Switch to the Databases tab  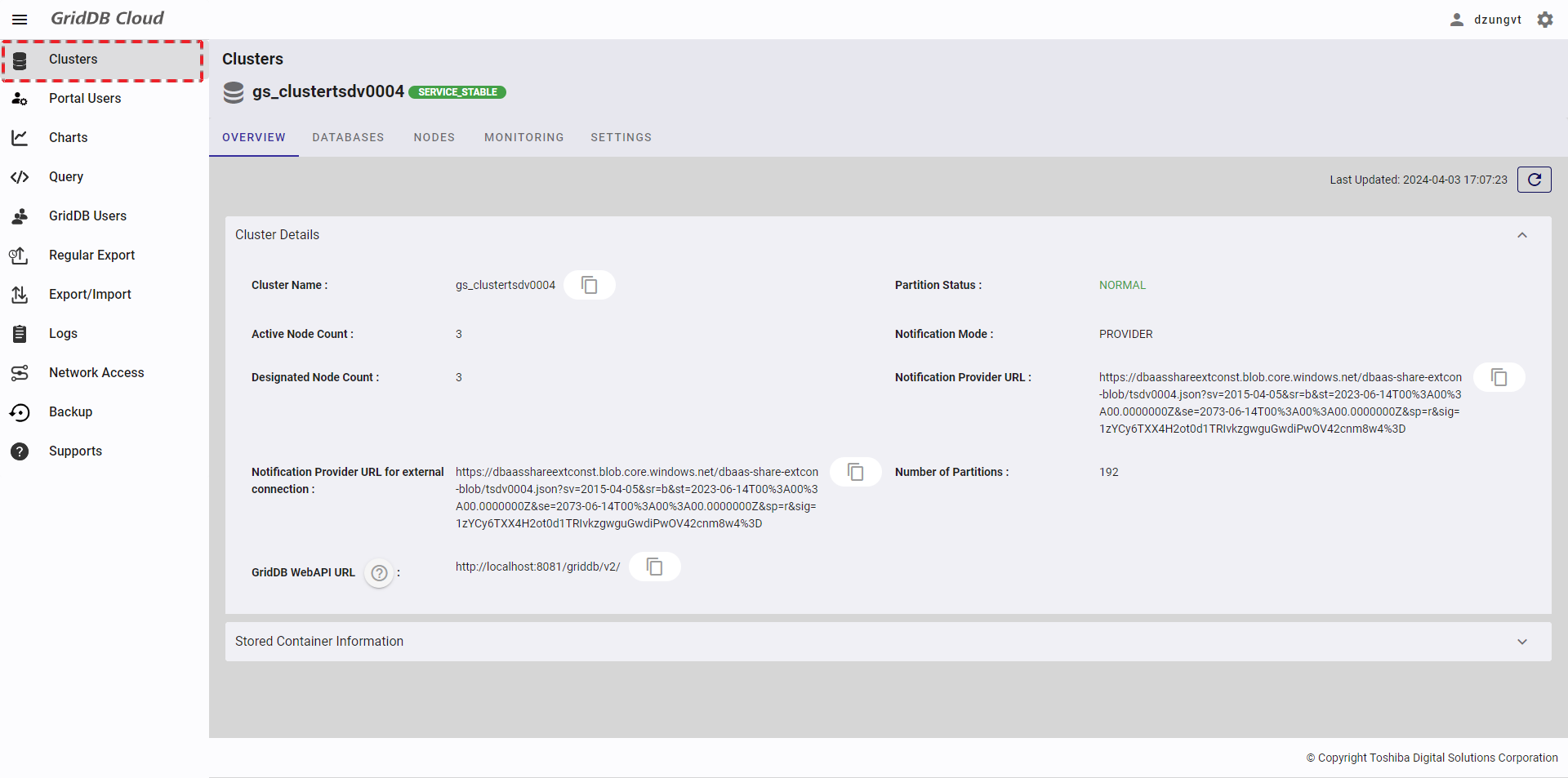(x=348, y=137)
